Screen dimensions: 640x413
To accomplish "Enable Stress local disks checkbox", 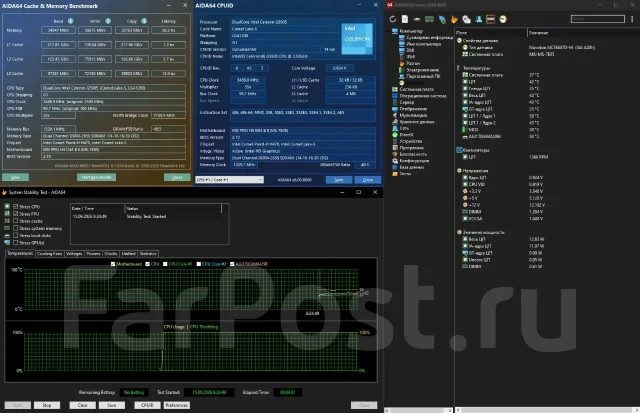I will pos(16,235).
